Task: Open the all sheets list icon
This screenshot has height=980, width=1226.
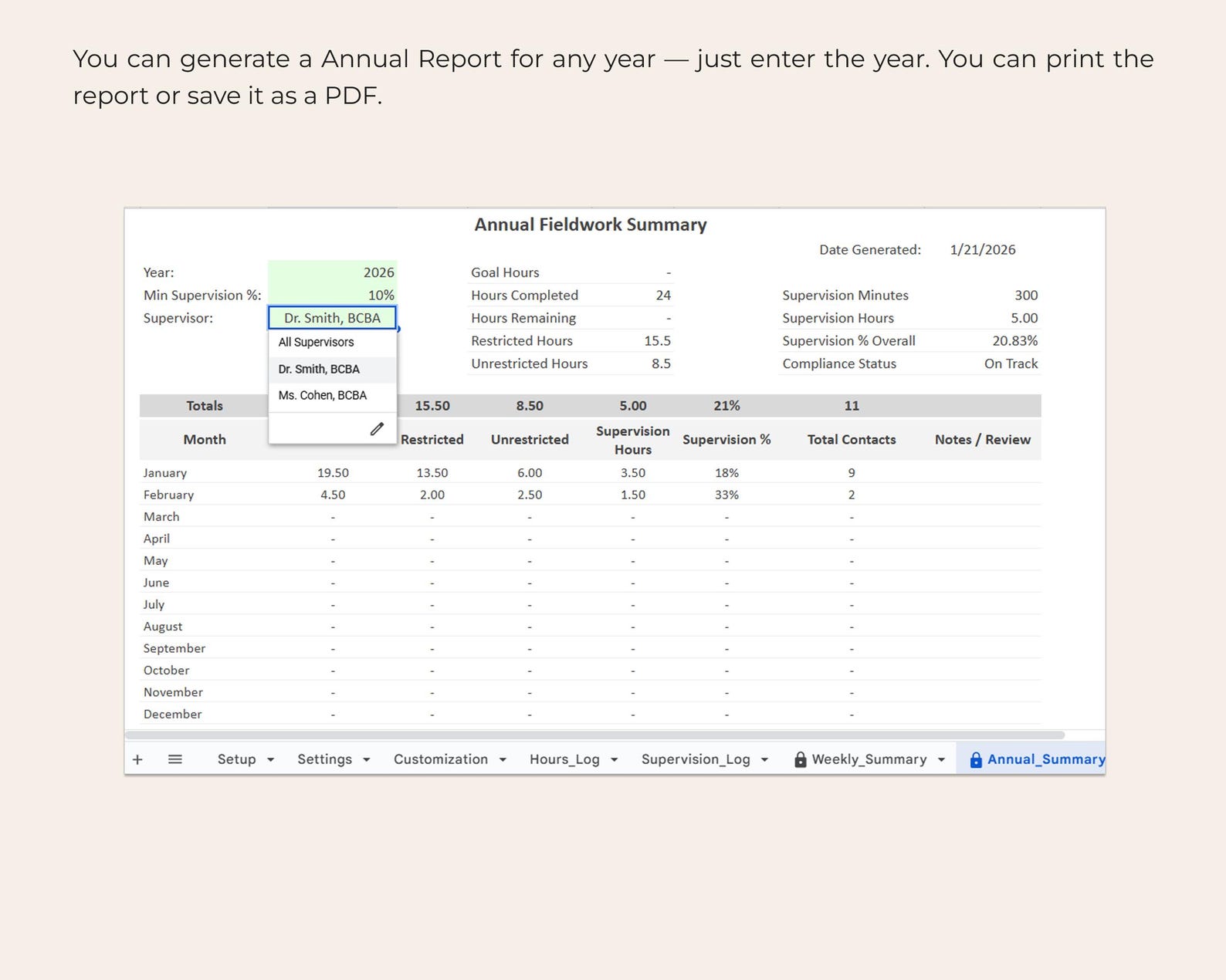Action: pyautogui.click(x=175, y=759)
